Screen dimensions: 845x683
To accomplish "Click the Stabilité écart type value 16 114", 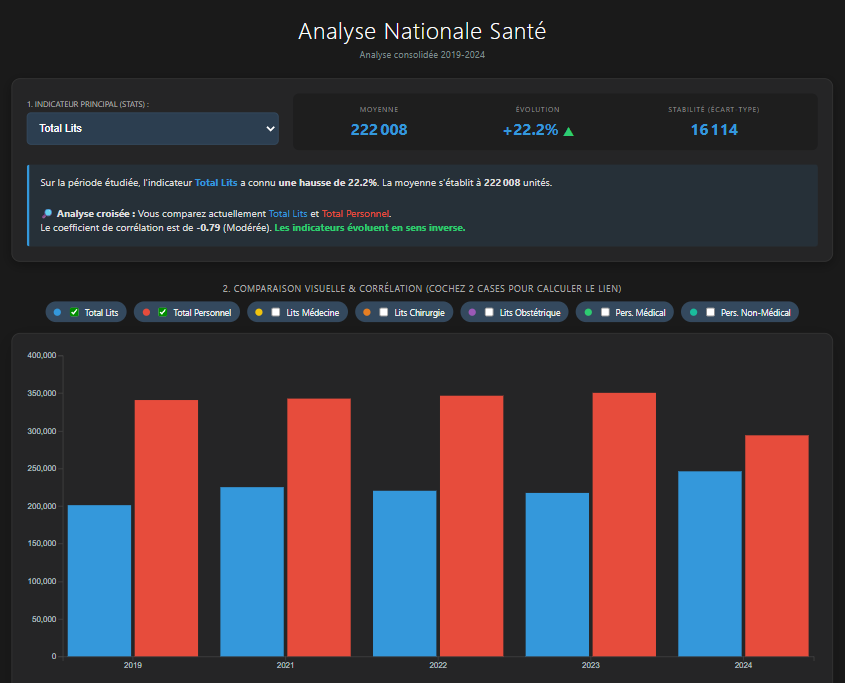I will (714, 130).
